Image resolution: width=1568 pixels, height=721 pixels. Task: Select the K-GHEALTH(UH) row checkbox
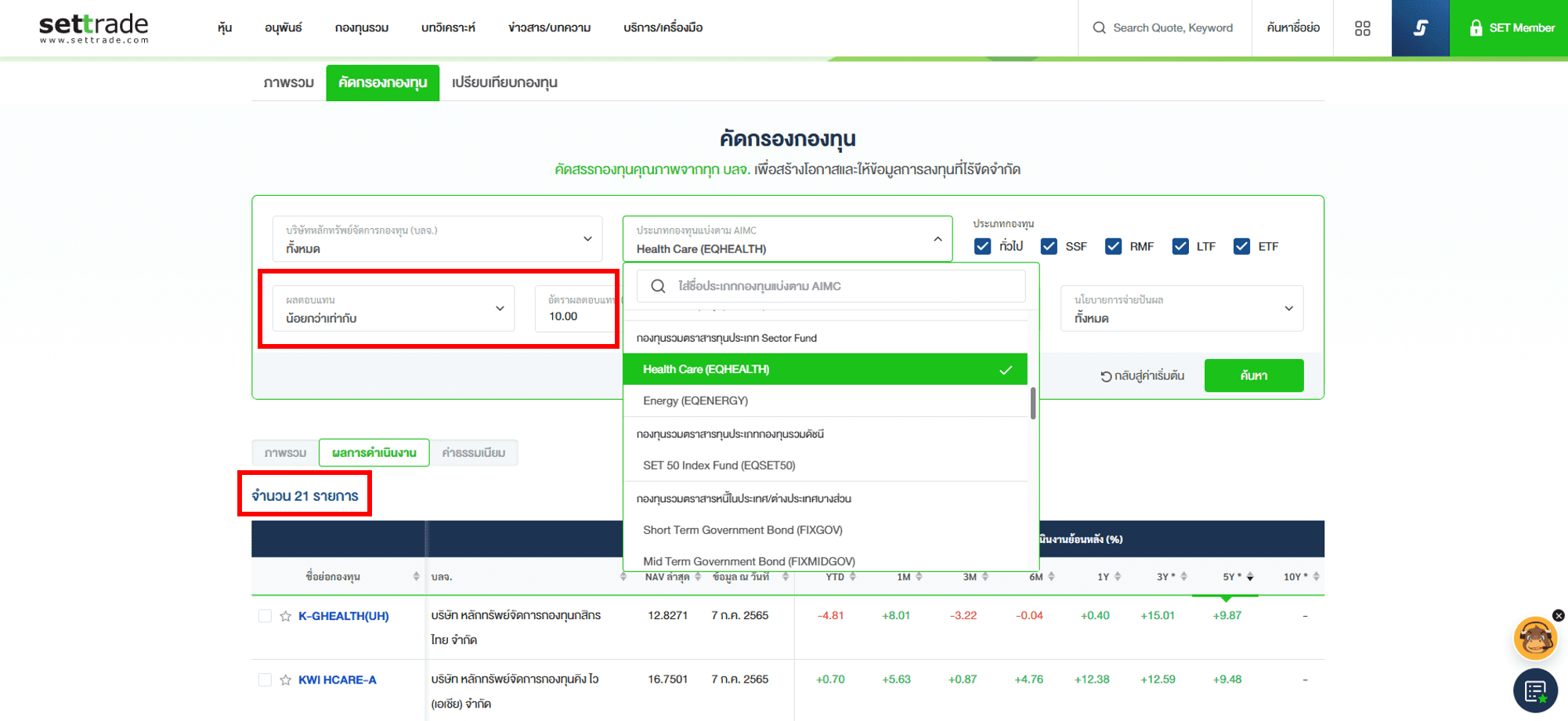point(265,616)
